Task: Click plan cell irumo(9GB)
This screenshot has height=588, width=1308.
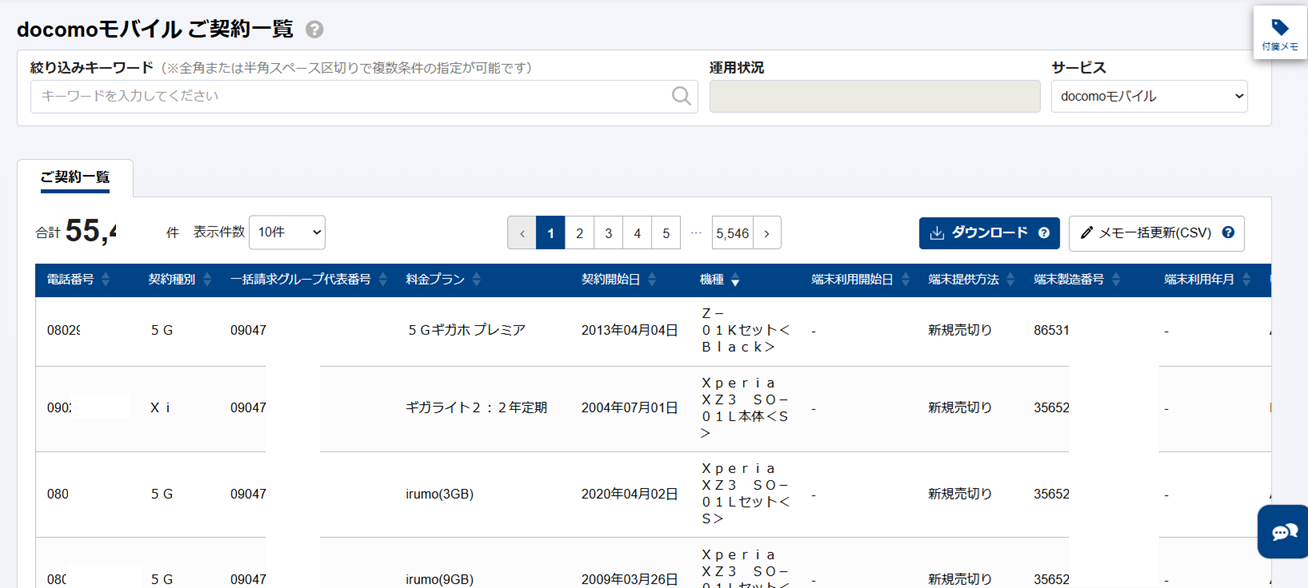Action: point(440,579)
